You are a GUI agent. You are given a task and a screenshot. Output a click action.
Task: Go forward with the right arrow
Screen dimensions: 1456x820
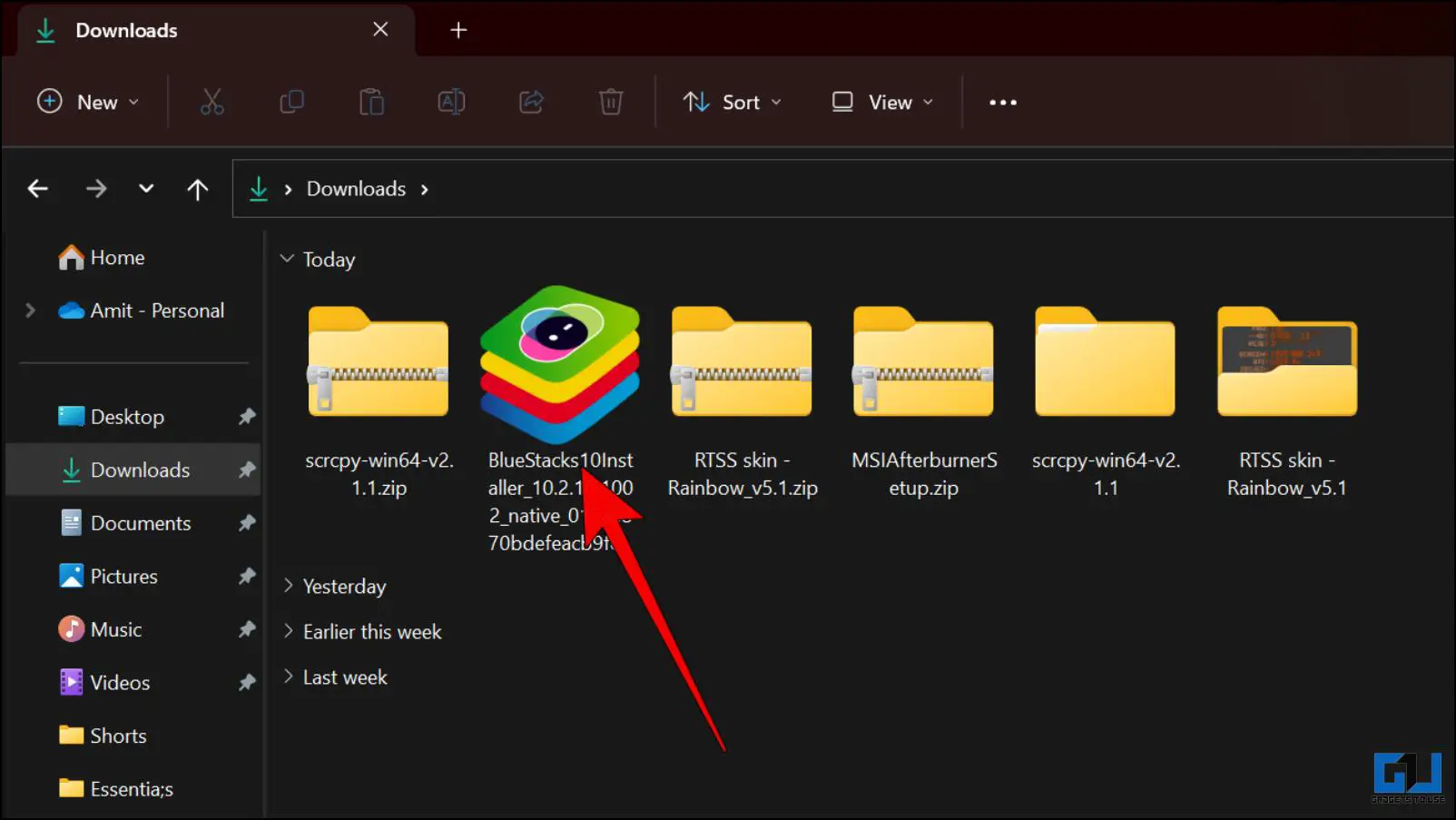[96, 189]
